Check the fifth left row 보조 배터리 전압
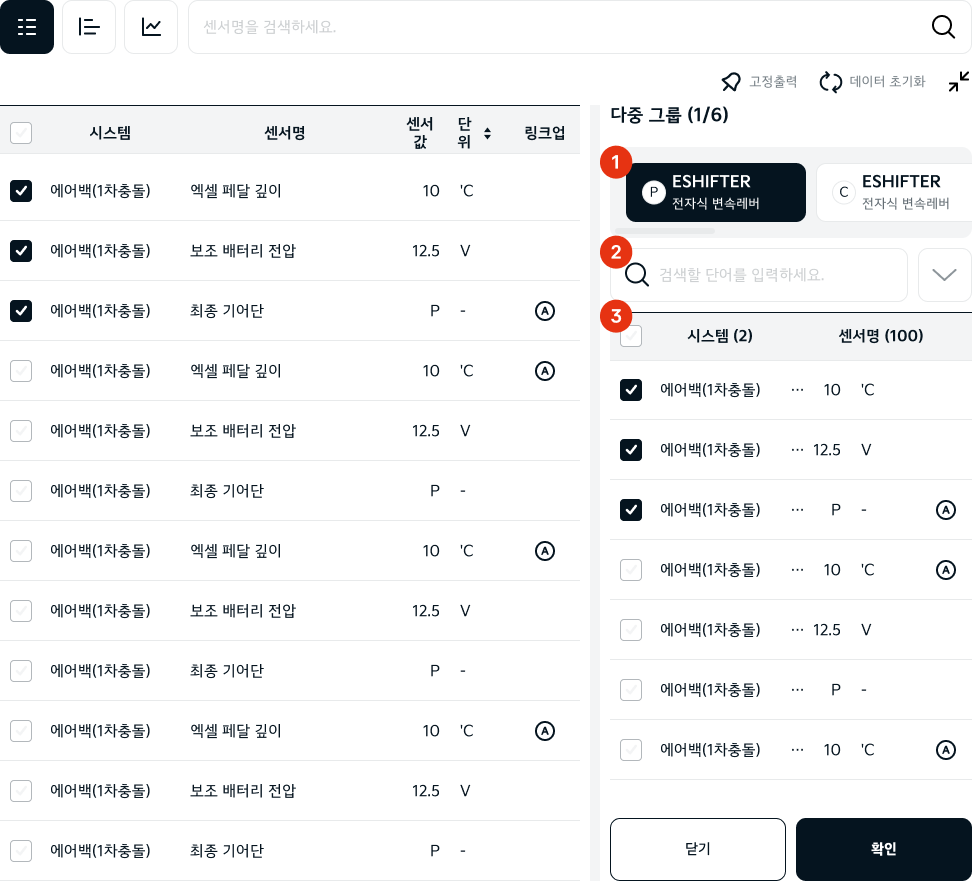972x881 pixels. click(x=21, y=430)
